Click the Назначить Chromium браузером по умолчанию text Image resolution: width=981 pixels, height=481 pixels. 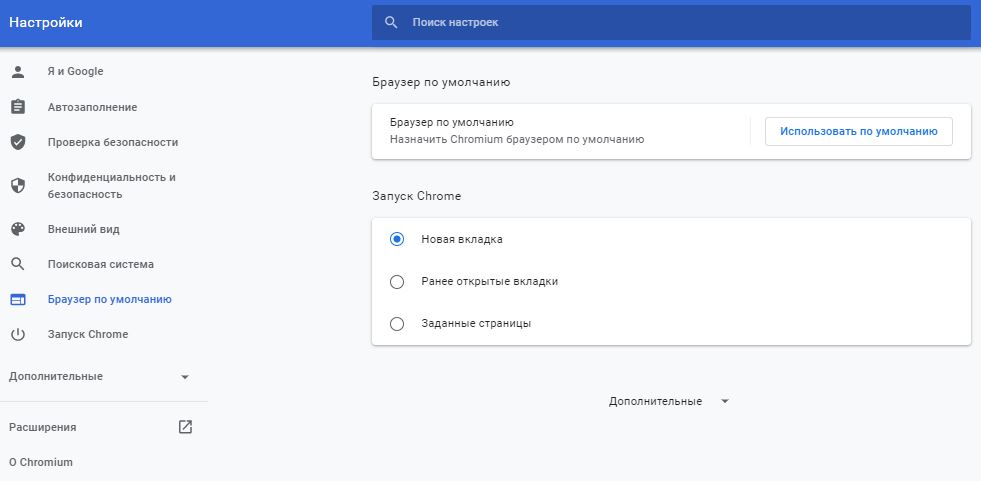(517, 139)
